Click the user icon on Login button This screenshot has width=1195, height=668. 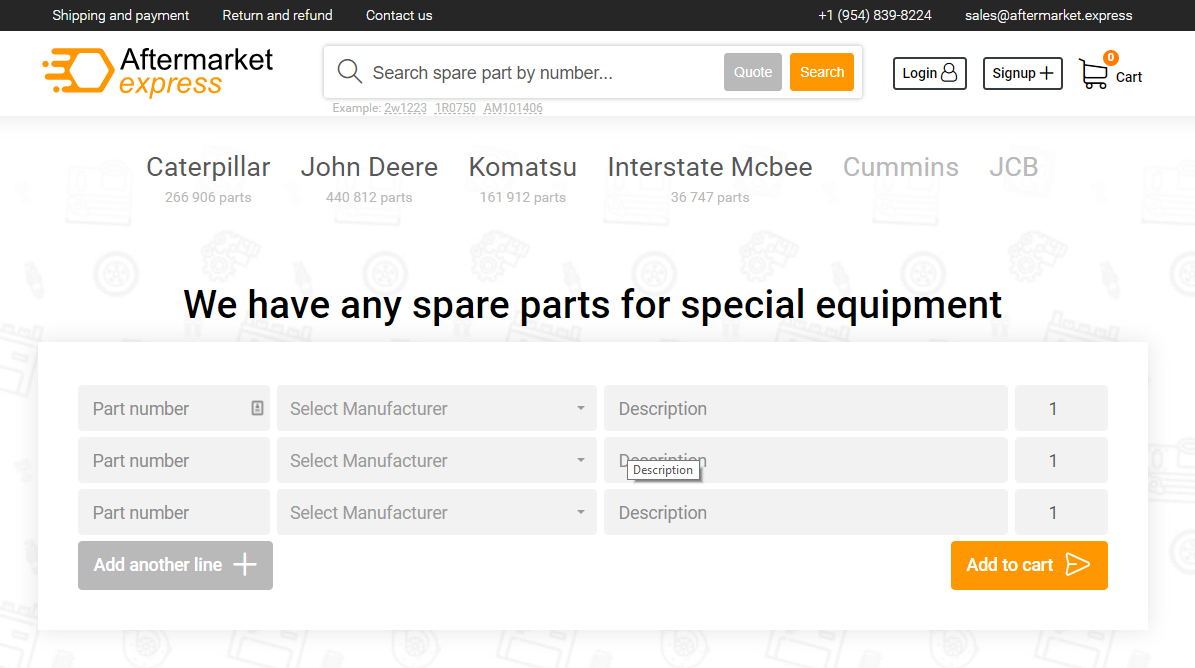(x=949, y=72)
